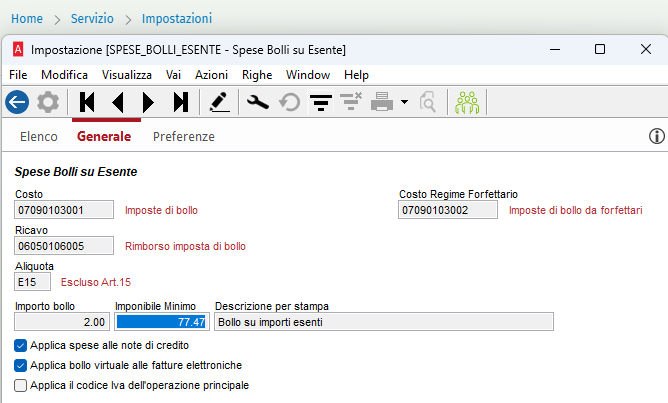Open the Help menu
The width and height of the screenshot is (668, 403).
coord(356,75)
